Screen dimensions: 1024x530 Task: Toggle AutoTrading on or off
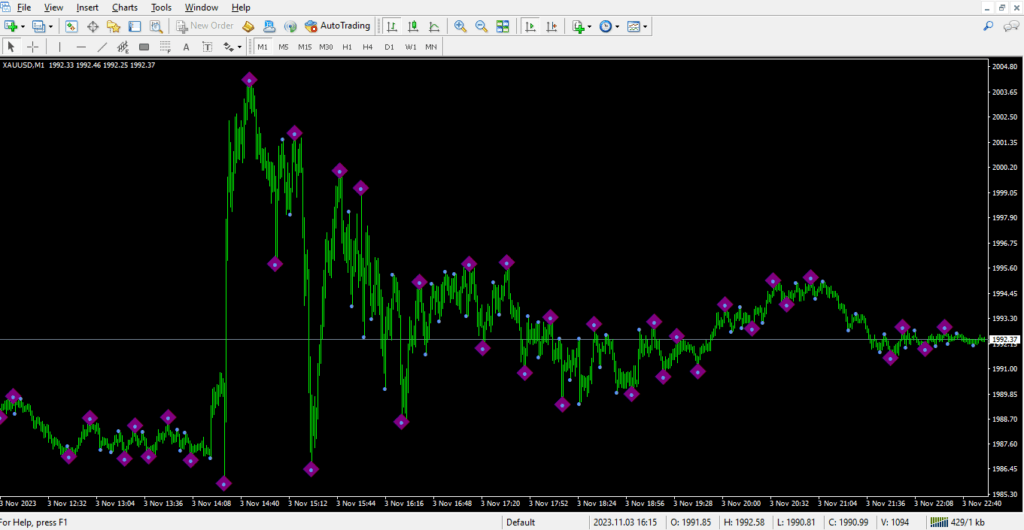coord(337,26)
